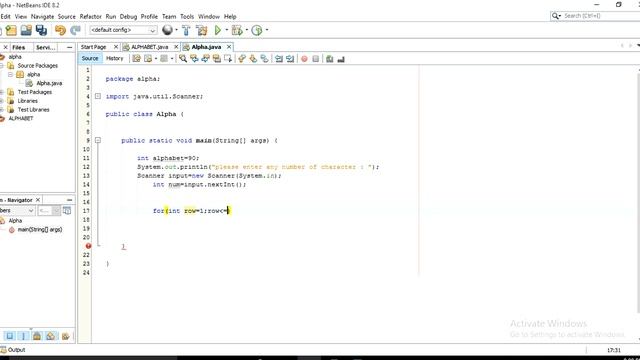The width and height of the screenshot is (640, 360).
Task: Open the Navigate menu
Action: tap(42, 17)
